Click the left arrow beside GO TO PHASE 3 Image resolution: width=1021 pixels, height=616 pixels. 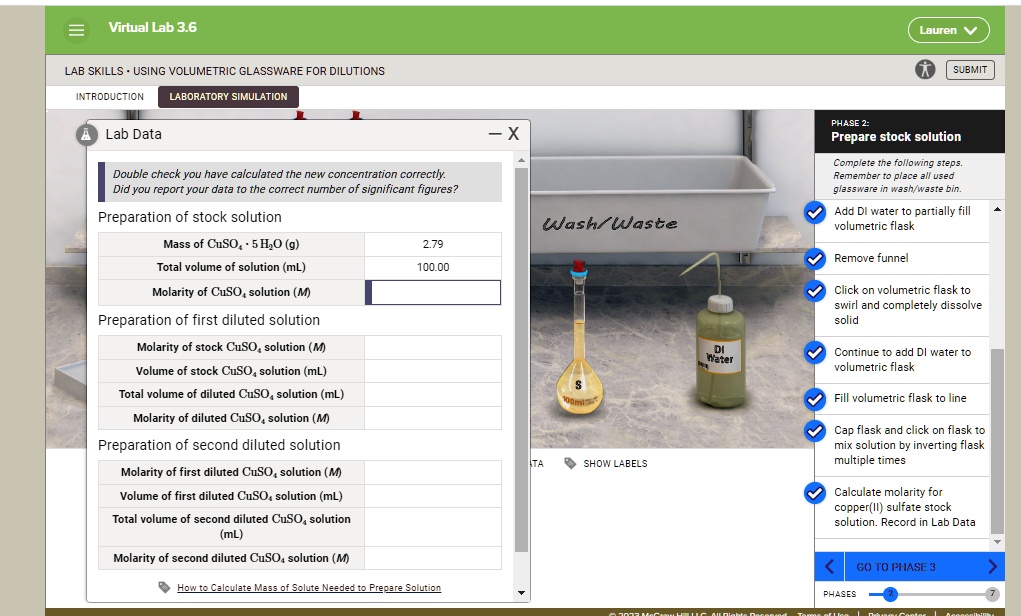[x=827, y=565]
